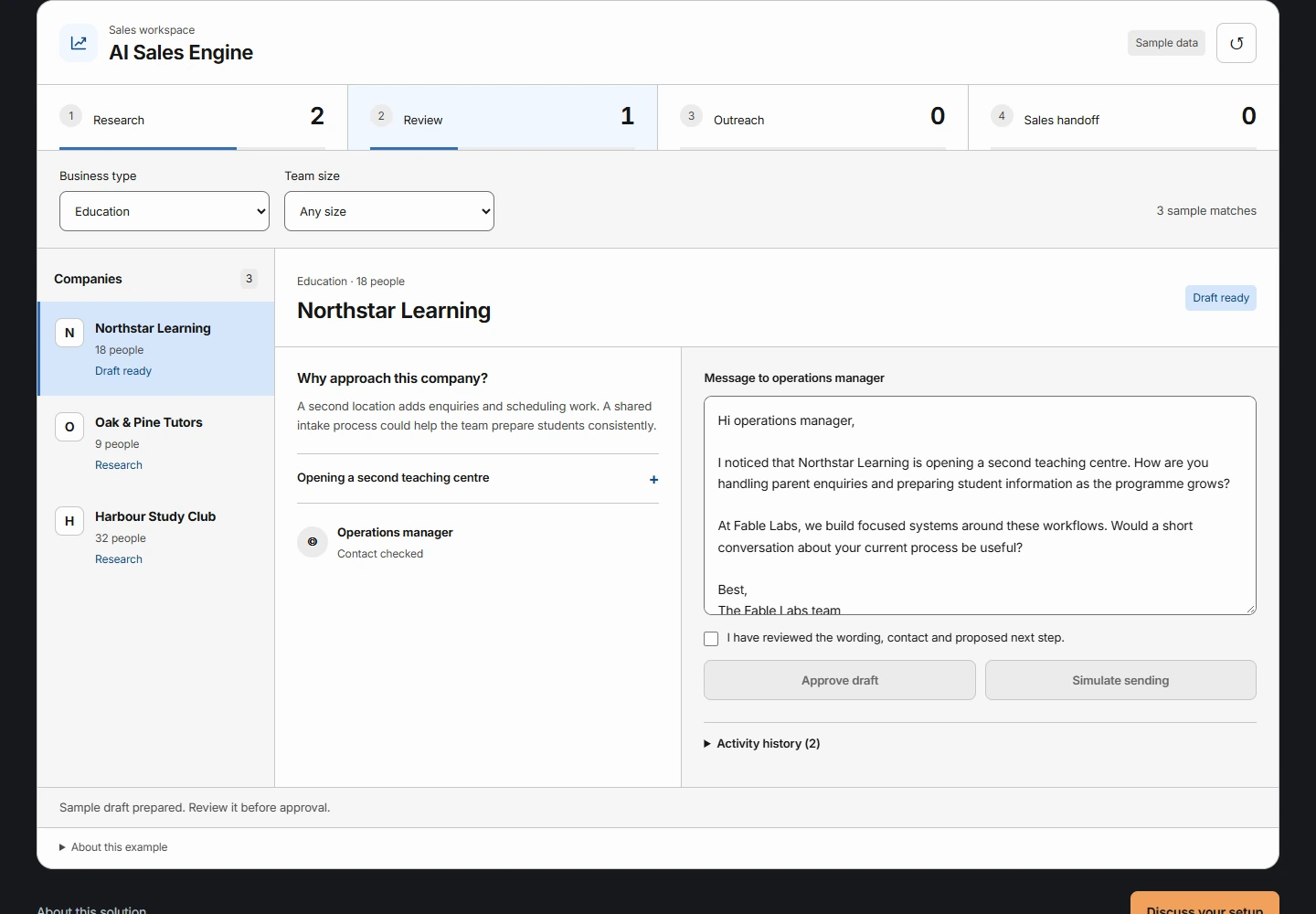Click the message textarea resize handle
The image size is (1316, 914).
[1250, 609]
